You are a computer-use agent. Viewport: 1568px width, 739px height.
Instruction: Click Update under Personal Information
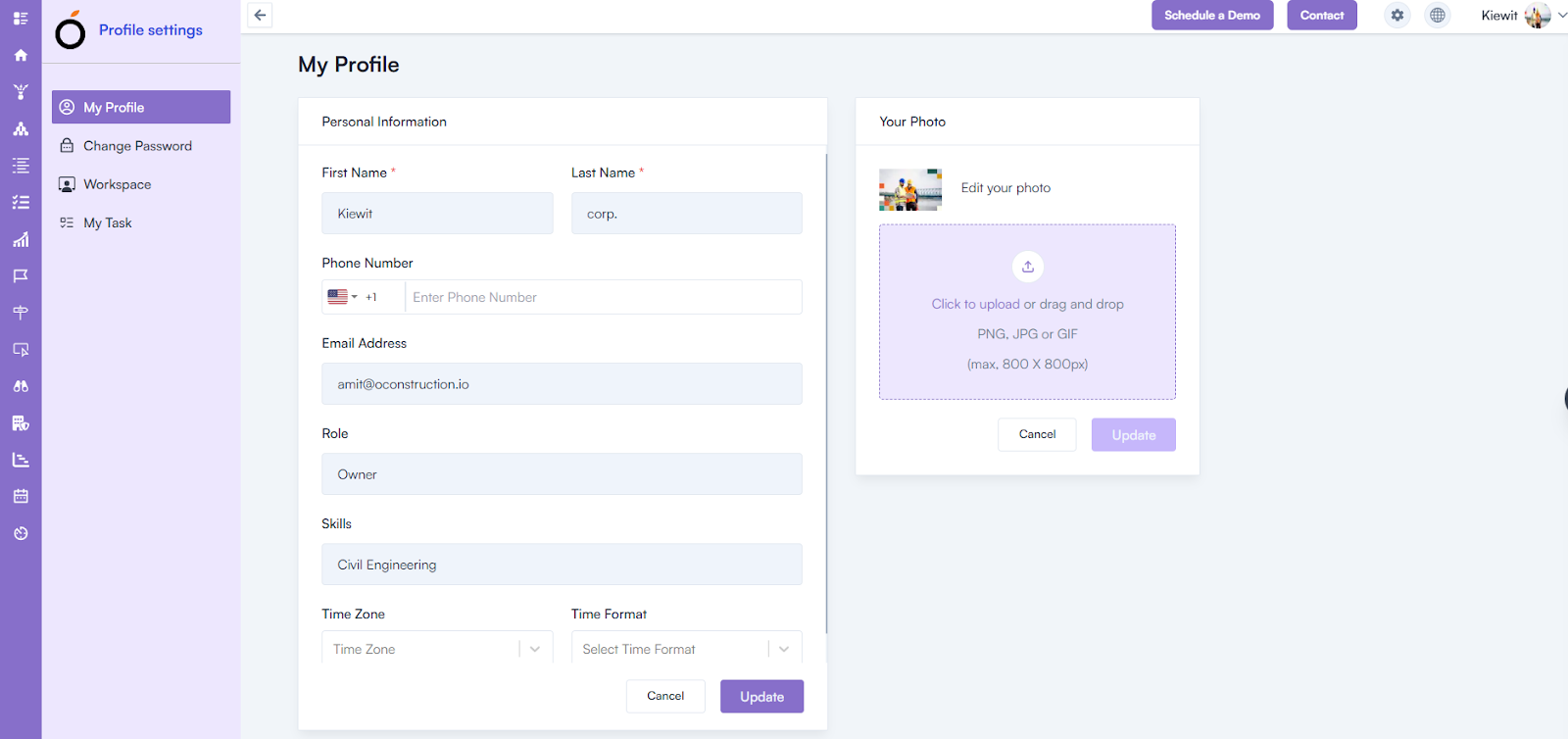pos(761,697)
